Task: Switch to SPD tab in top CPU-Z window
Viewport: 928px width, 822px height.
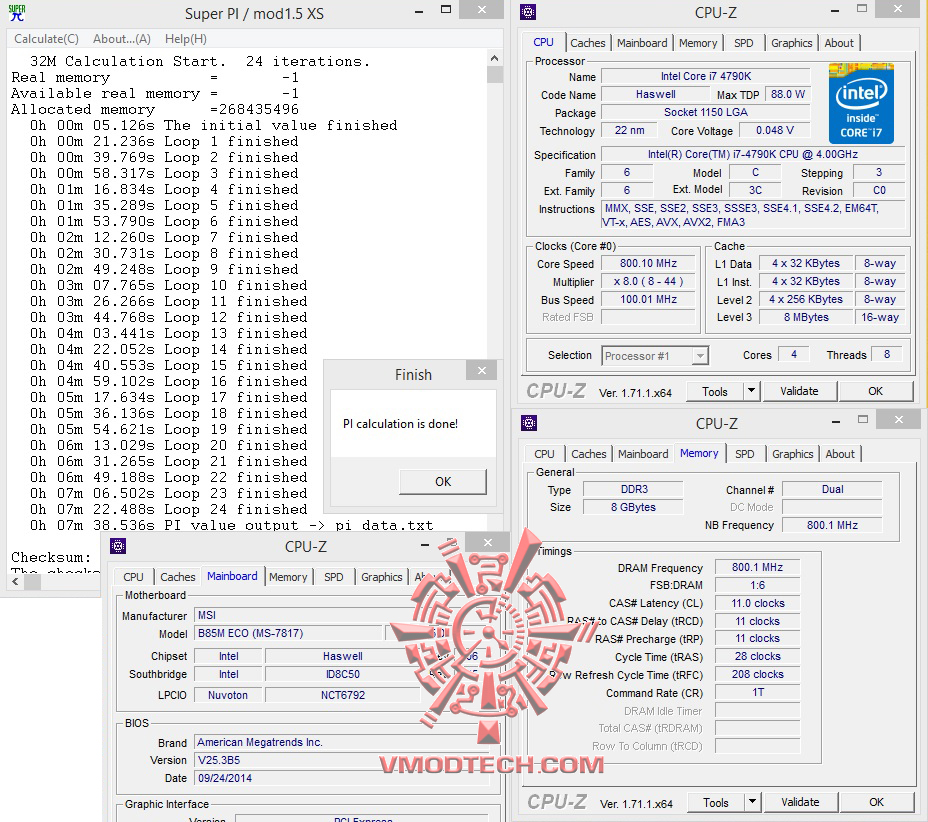Action: click(743, 43)
